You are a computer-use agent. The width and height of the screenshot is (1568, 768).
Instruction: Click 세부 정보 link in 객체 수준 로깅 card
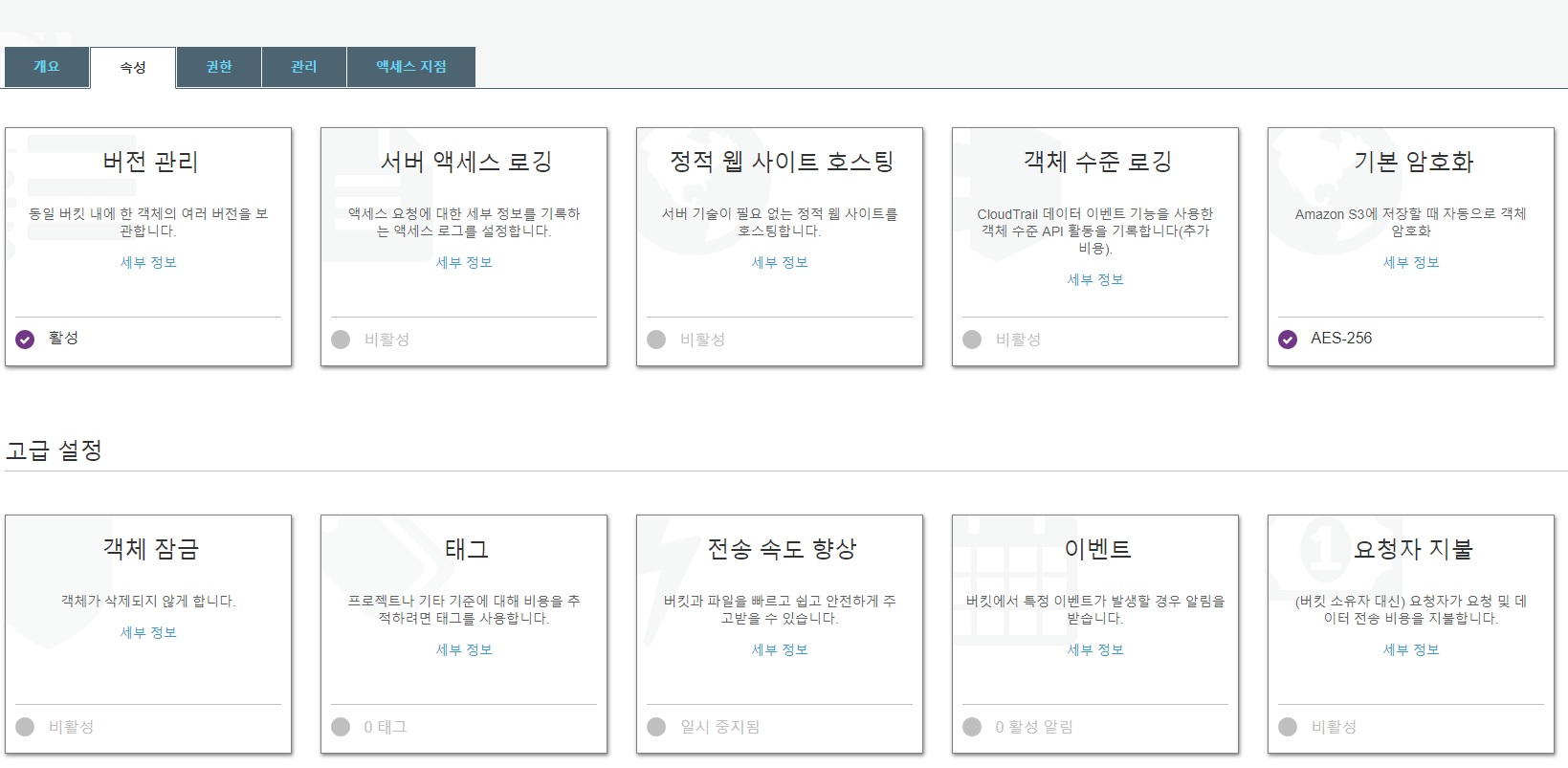click(1095, 279)
